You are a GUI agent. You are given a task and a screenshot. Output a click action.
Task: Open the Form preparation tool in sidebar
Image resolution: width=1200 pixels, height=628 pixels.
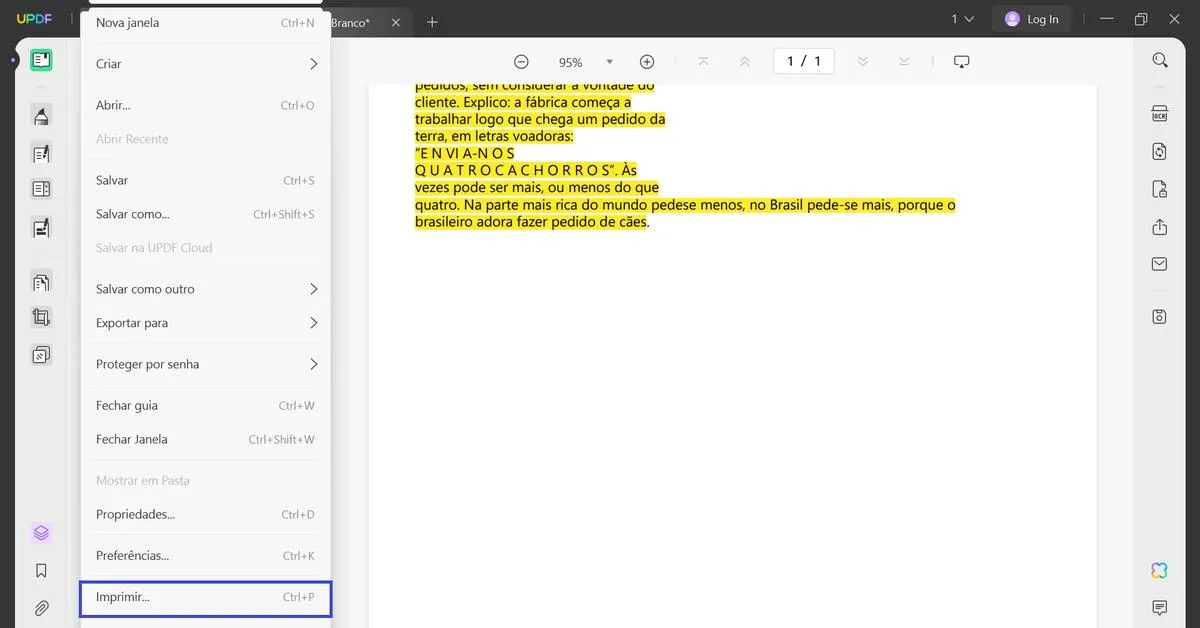[41, 189]
